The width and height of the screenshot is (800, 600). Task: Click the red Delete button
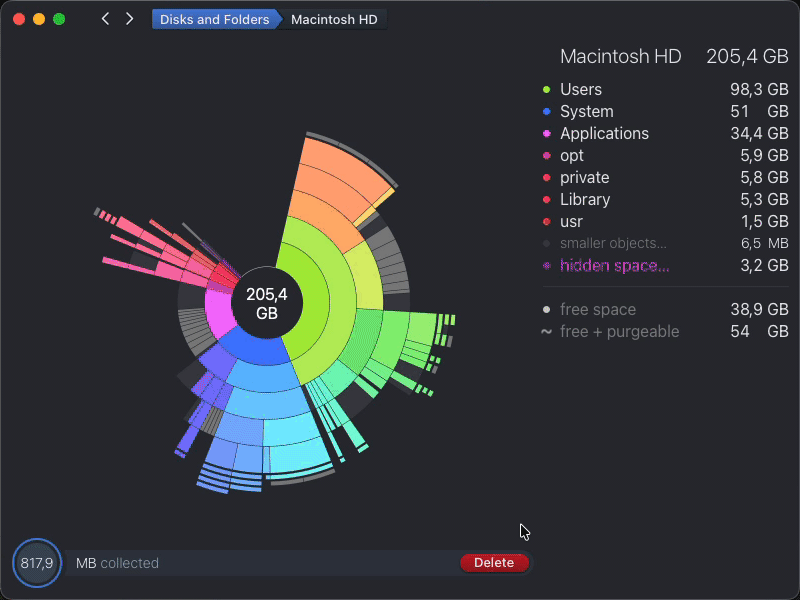494,562
